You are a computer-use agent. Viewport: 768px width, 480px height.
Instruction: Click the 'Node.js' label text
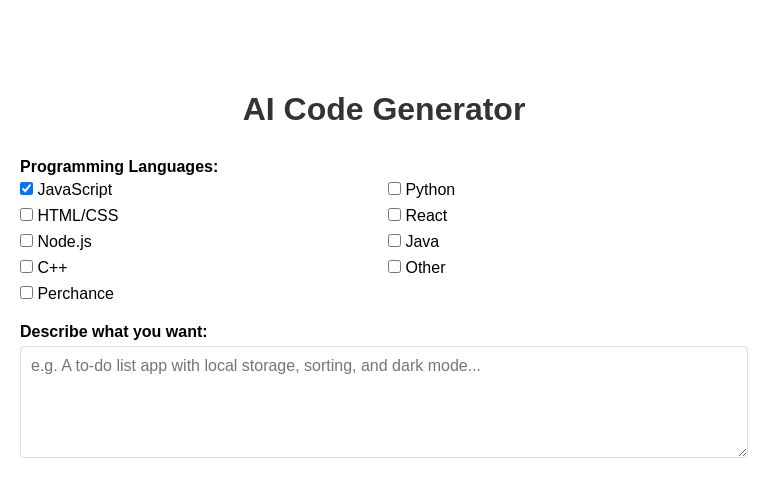(64, 242)
